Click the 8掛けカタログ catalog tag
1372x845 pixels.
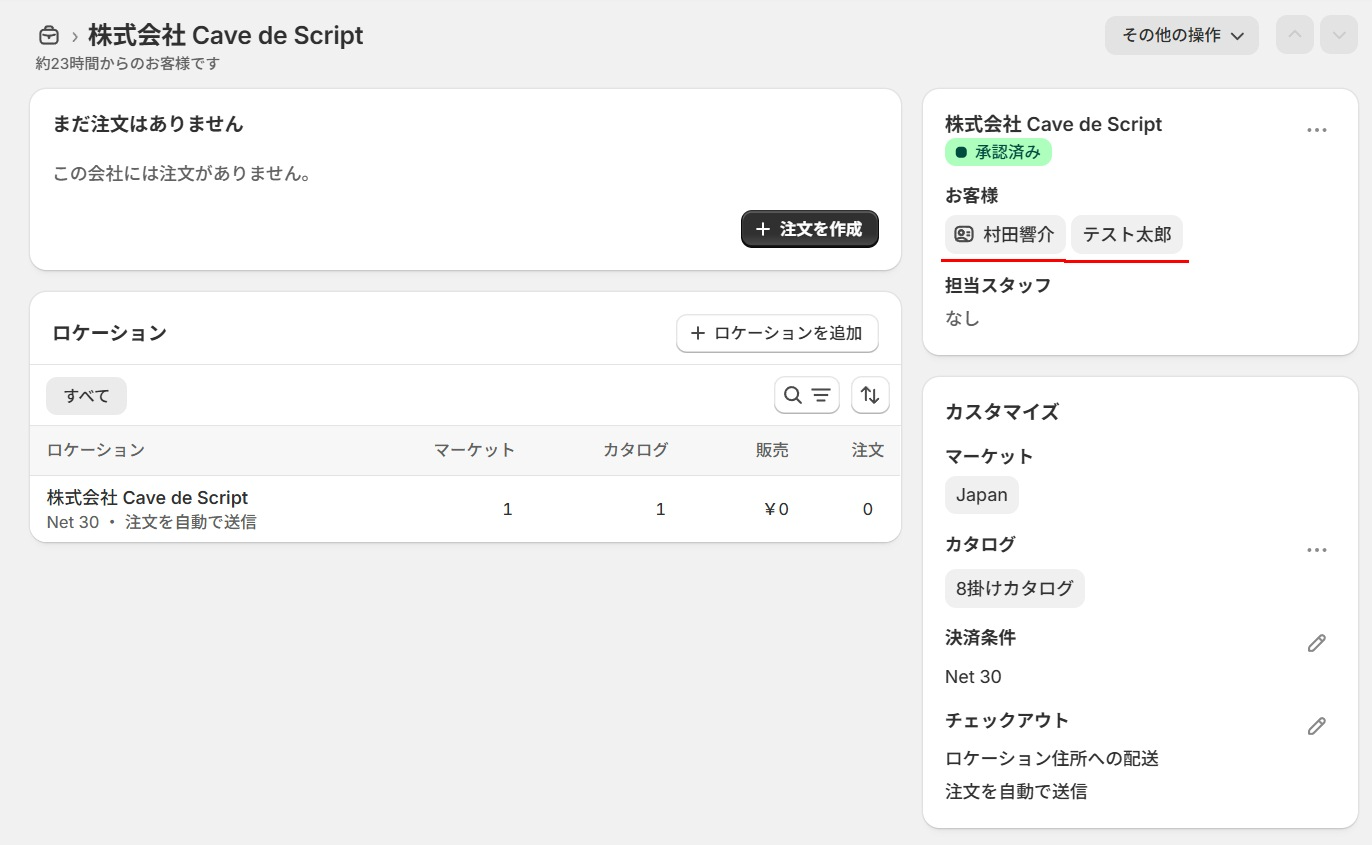coord(1014,588)
